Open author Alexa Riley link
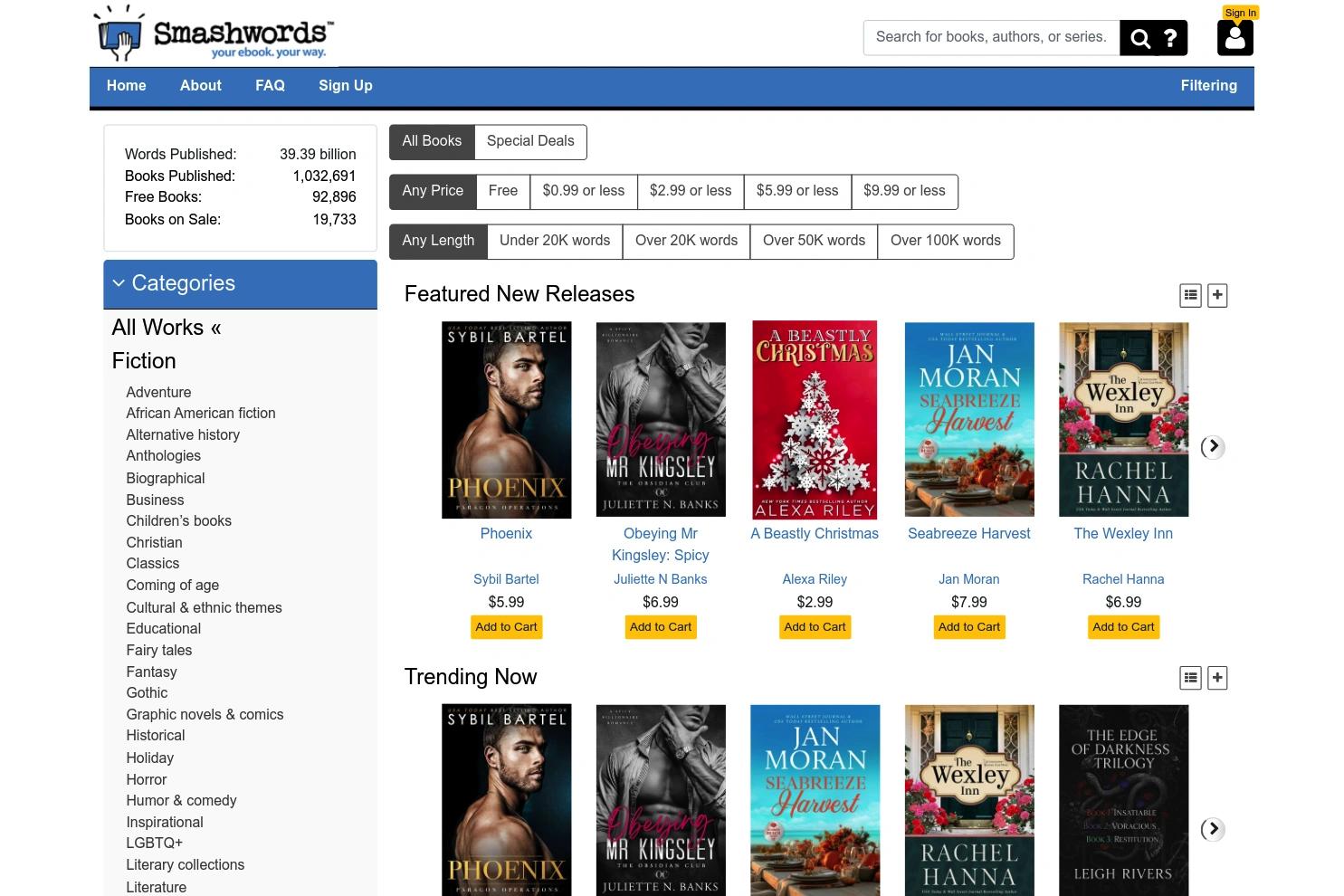Image resolution: width=1344 pixels, height=896 pixels. [815, 579]
